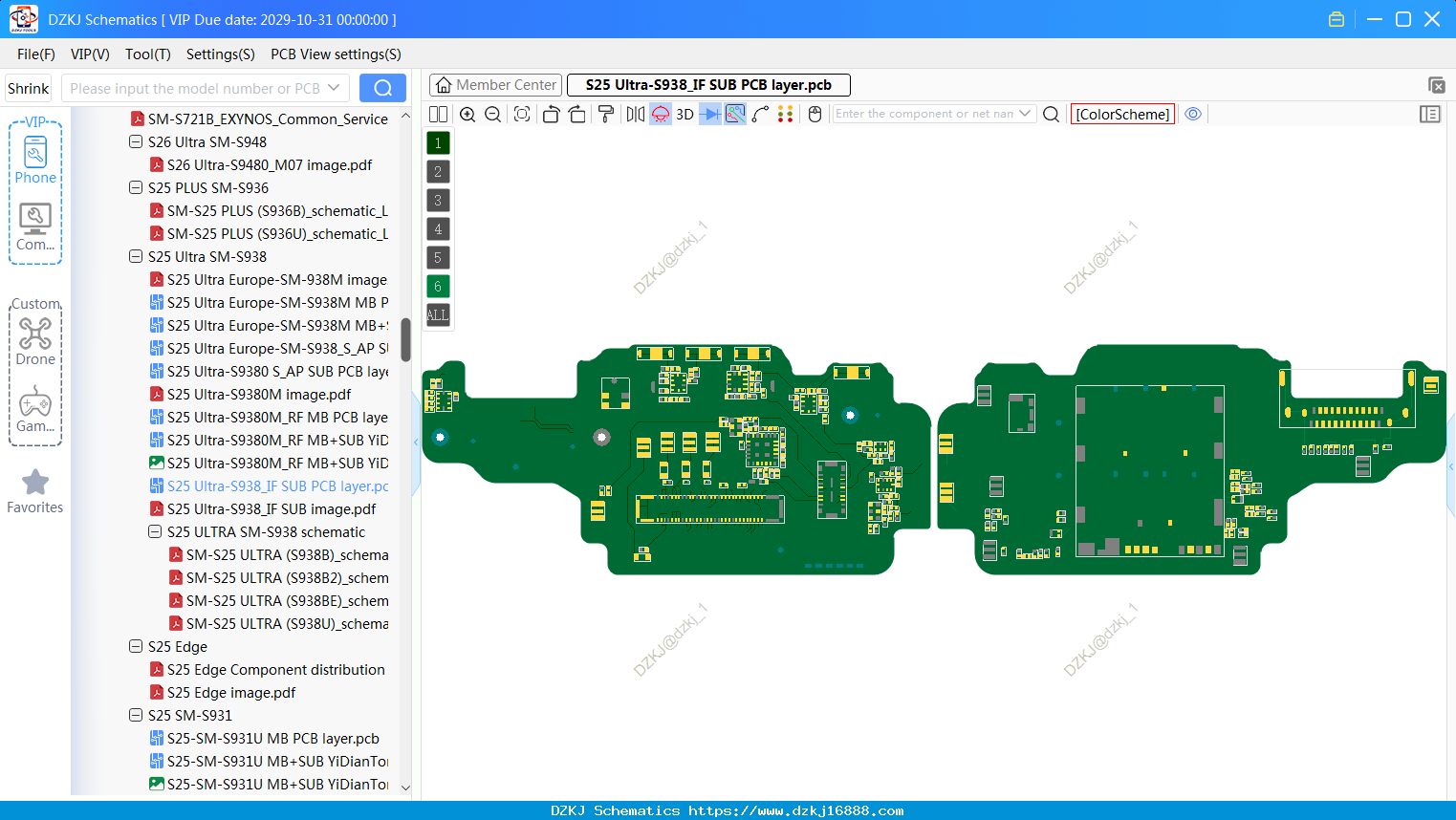The height and width of the screenshot is (820, 1456).
Task: Toggle the eye visibility icon
Action: [x=1193, y=114]
